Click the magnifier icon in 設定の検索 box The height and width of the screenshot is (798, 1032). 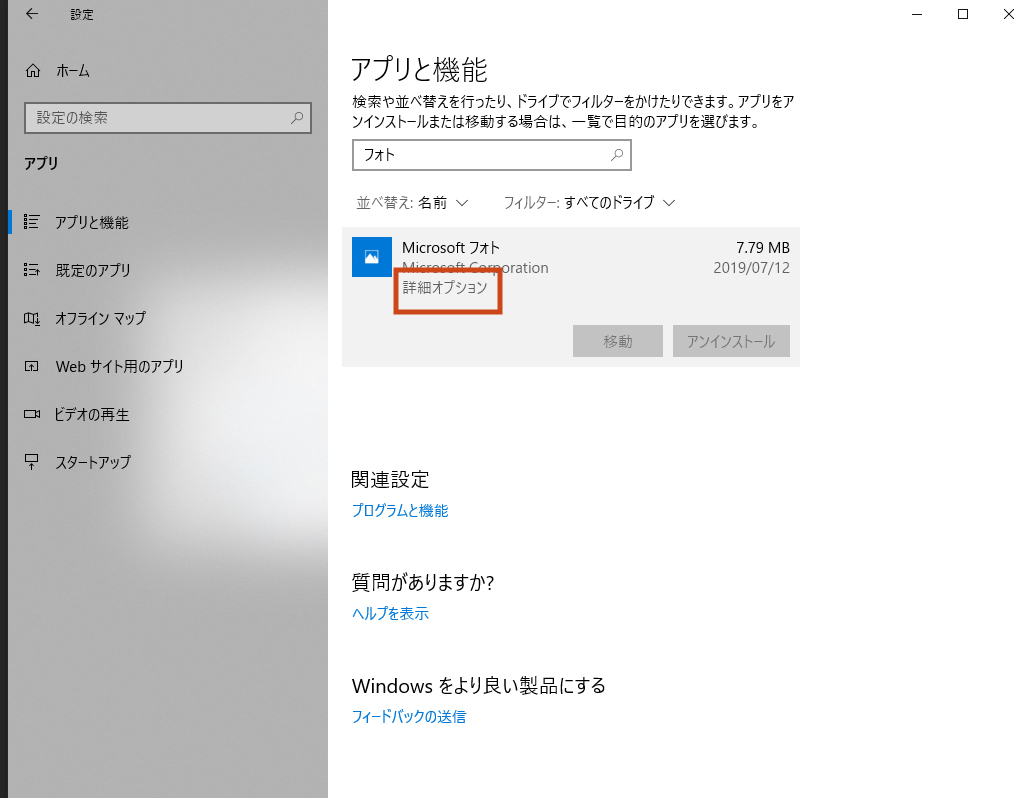tap(297, 118)
